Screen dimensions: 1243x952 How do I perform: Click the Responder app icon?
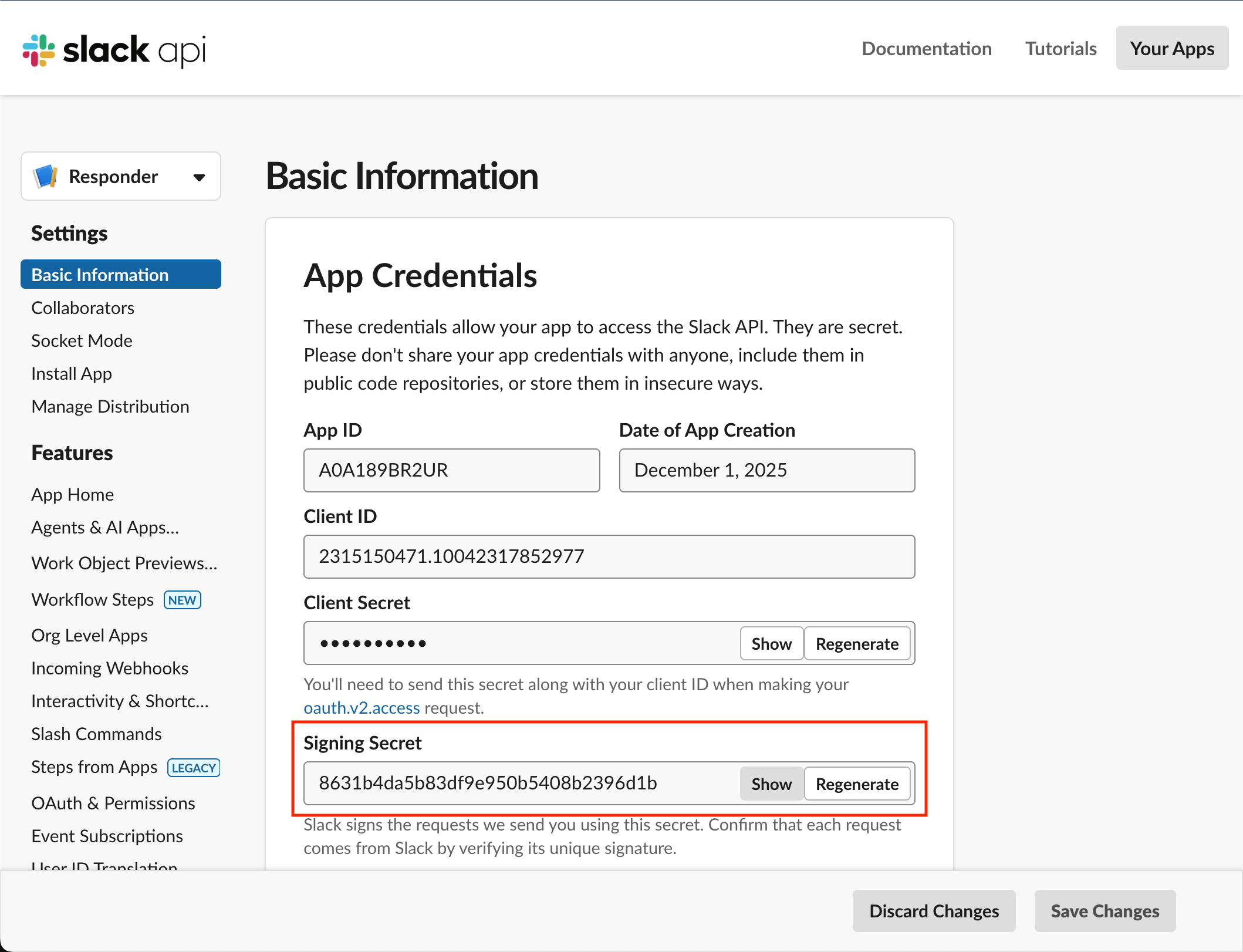(46, 177)
